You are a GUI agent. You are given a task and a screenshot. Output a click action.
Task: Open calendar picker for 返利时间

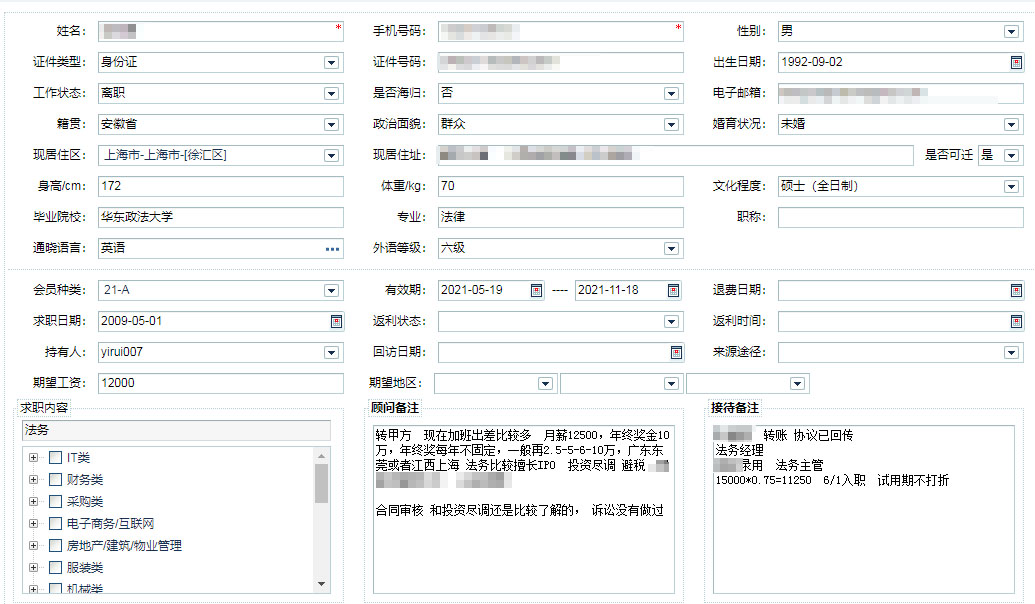[x=1016, y=321]
